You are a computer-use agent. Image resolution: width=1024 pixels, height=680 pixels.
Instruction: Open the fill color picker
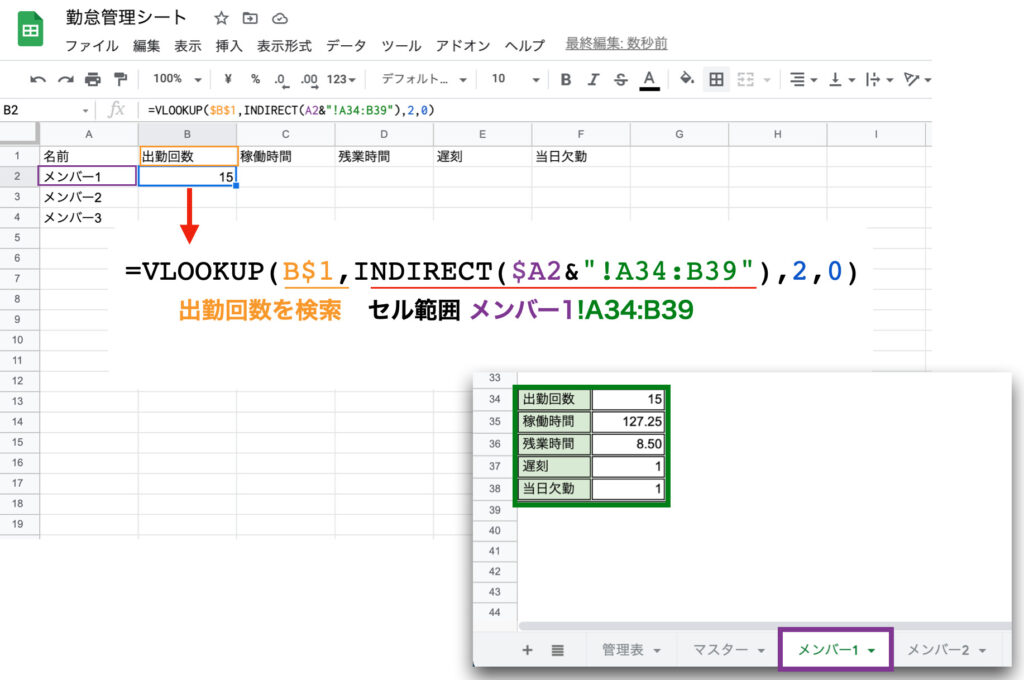(686, 79)
